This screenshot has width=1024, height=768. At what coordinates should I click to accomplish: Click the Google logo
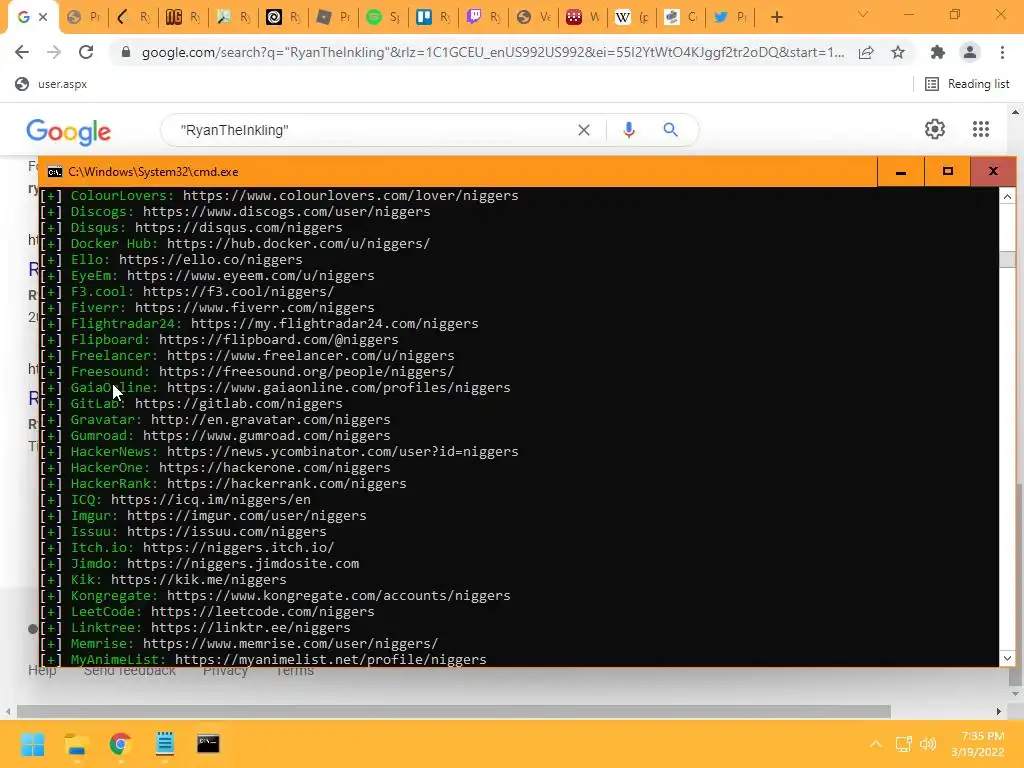[69, 131]
